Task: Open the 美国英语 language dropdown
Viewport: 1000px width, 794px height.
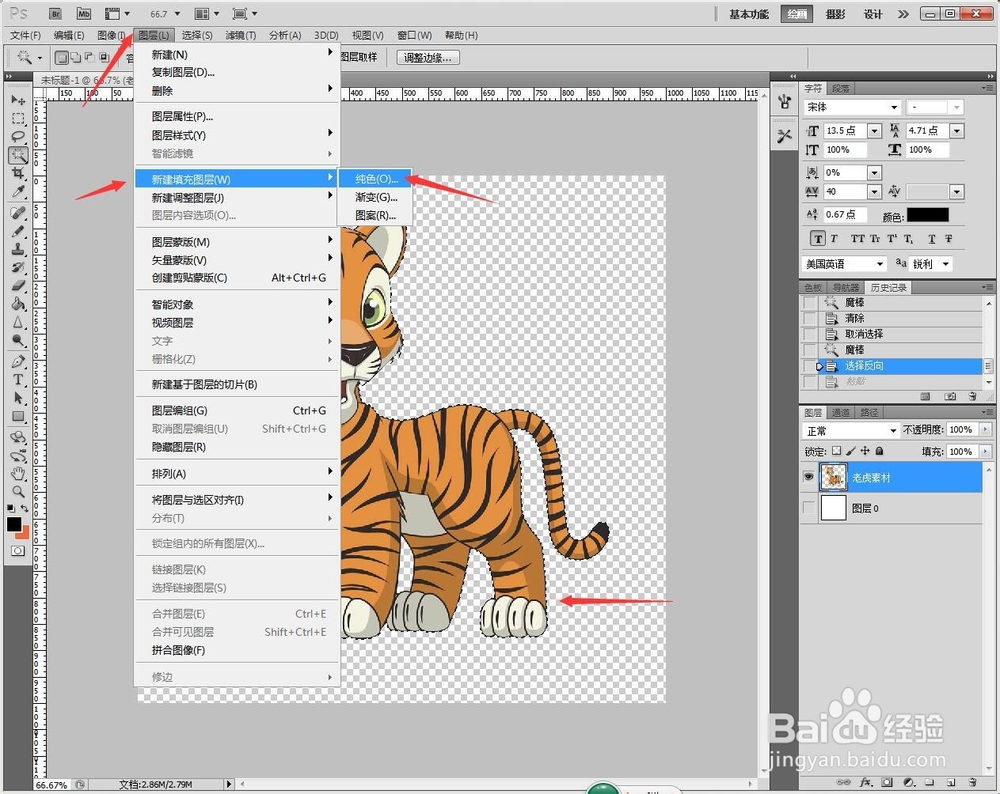Action: 879,264
